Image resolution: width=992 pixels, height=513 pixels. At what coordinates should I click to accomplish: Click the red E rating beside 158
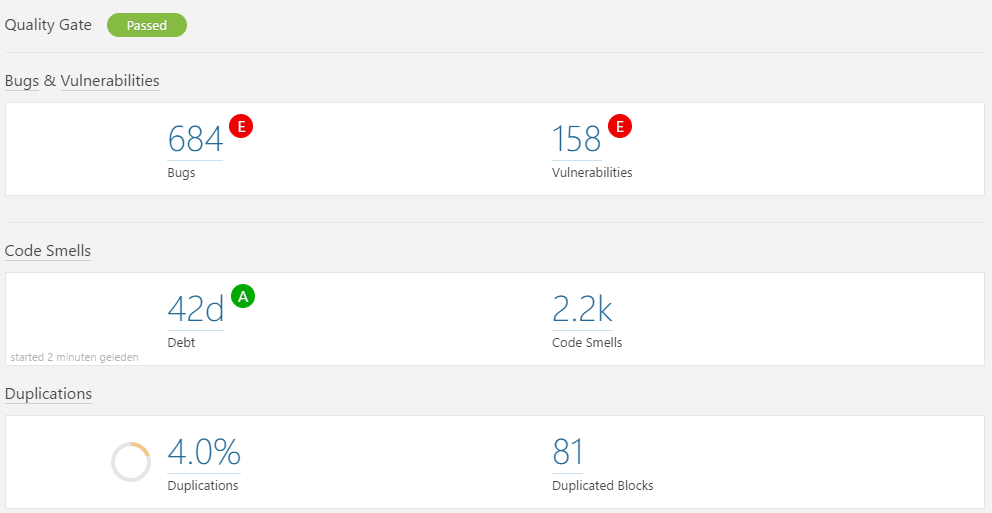(x=621, y=126)
